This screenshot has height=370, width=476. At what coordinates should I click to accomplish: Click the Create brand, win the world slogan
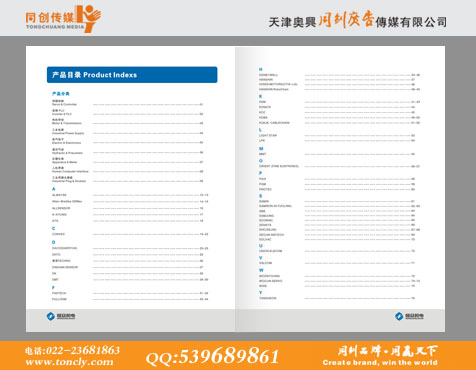[x=380, y=362]
